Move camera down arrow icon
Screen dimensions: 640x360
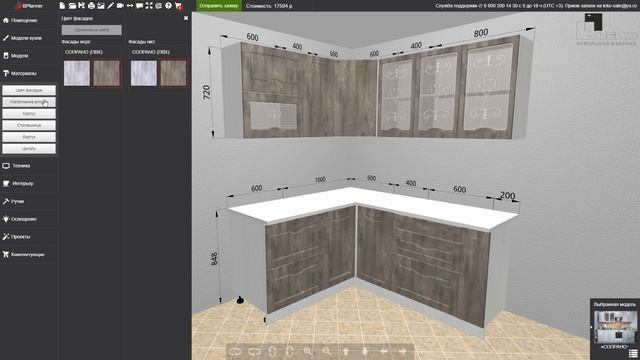coord(364,351)
